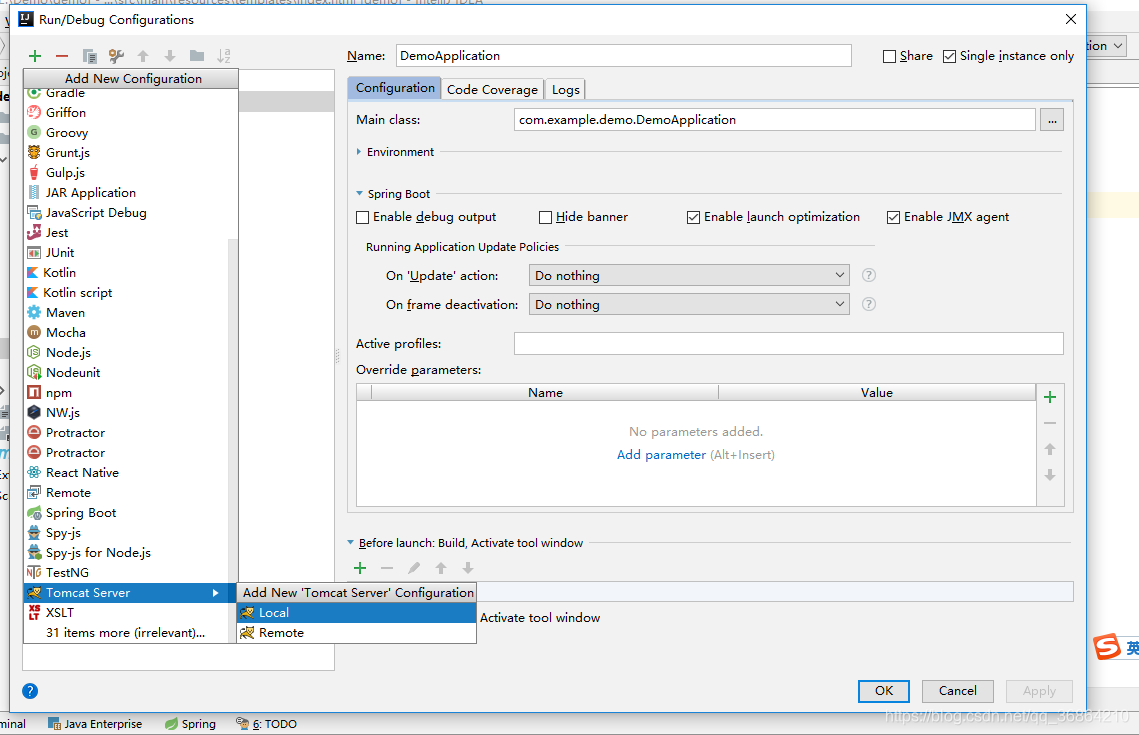Click the Copy Configuration toolbar icon
This screenshot has height=735, width=1139.
coord(89,56)
